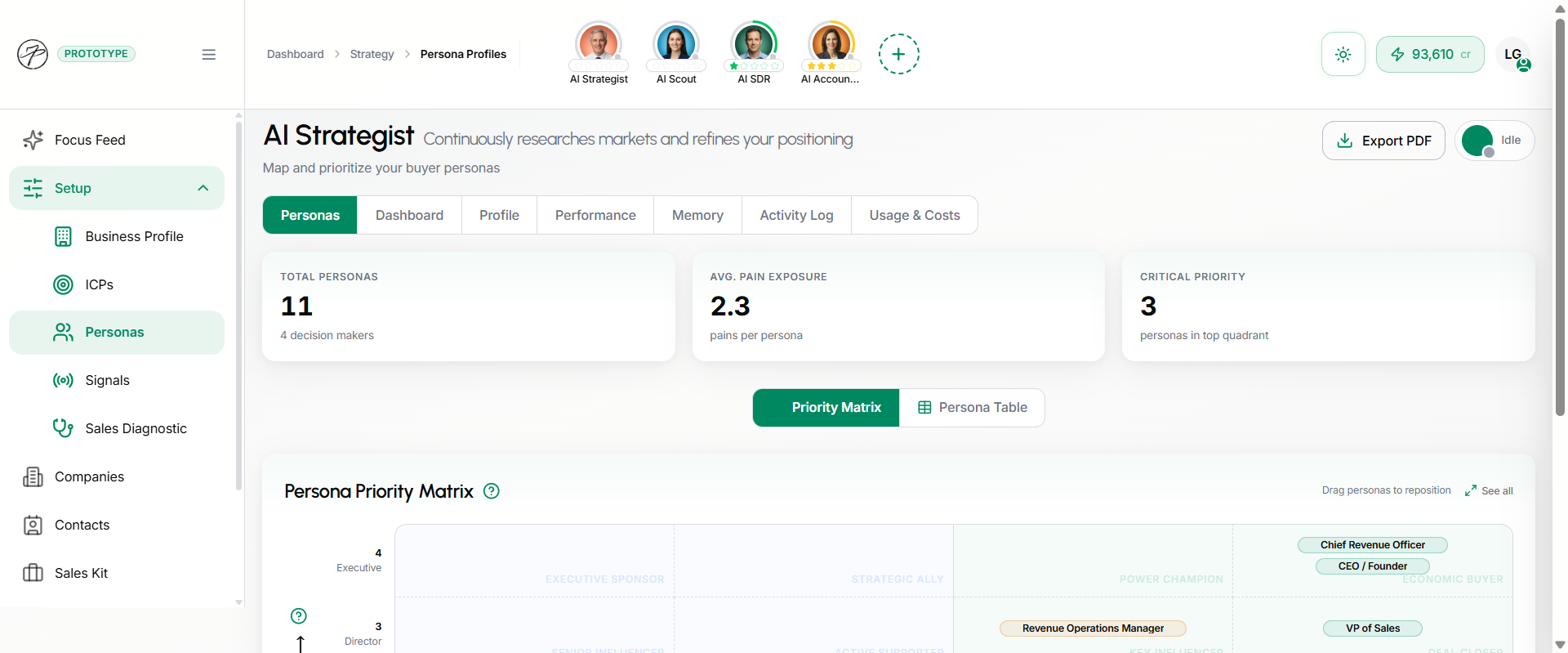Open the LG user profile avatar
The image size is (1568, 653).
pyautogui.click(x=1513, y=54)
